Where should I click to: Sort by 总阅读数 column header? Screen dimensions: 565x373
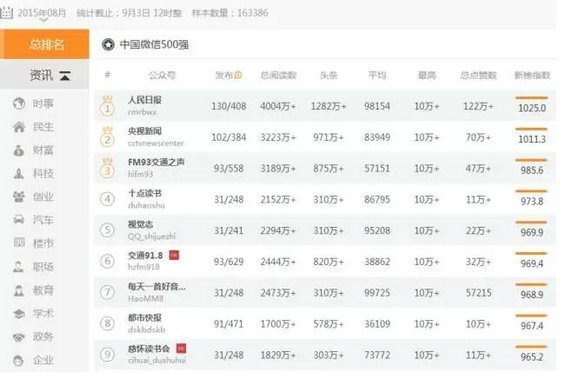click(x=278, y=75)
